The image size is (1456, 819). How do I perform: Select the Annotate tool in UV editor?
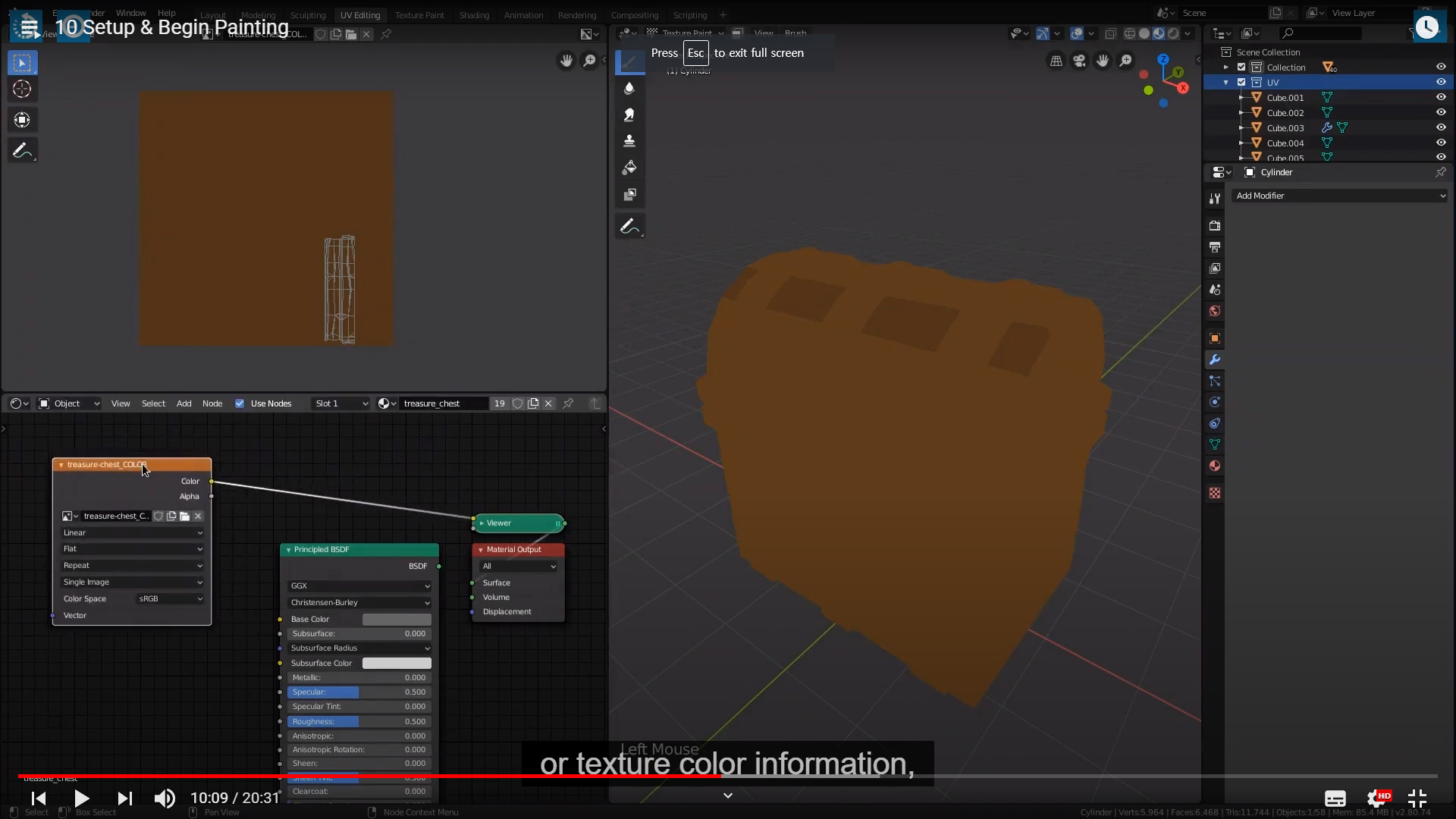(22, 151)
